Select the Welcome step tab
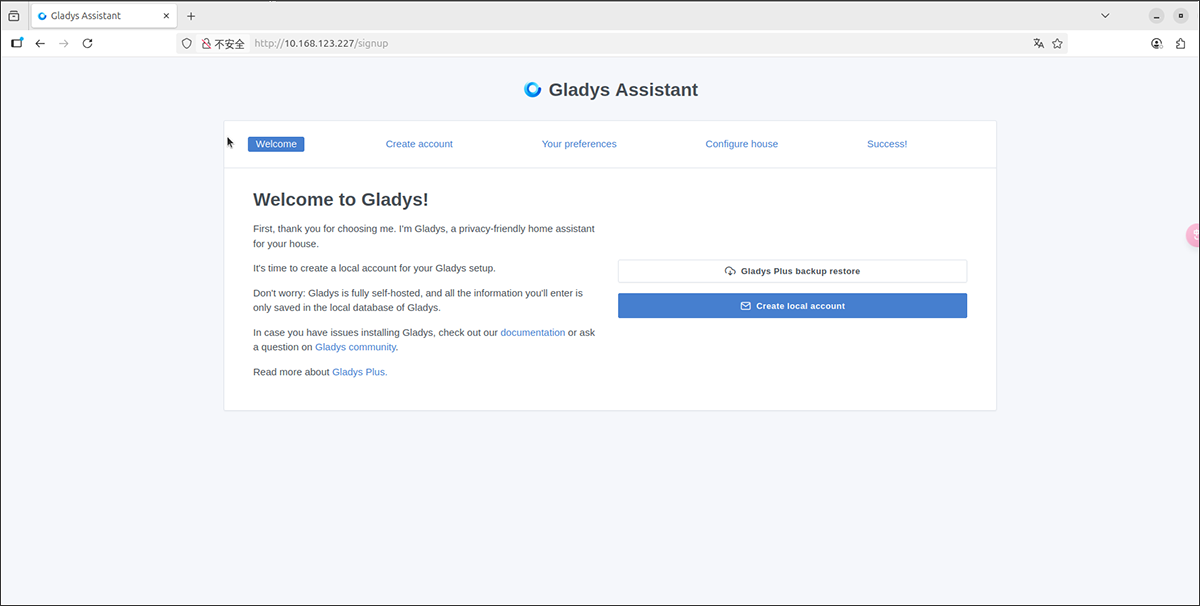 276,144
